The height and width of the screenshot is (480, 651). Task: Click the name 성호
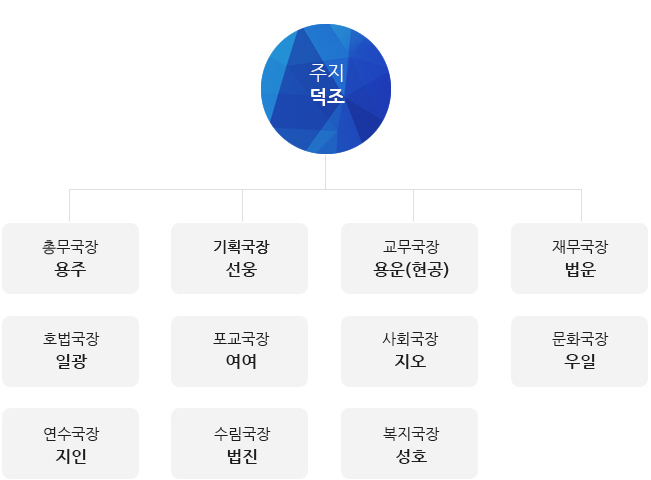(x=411, y=456)
